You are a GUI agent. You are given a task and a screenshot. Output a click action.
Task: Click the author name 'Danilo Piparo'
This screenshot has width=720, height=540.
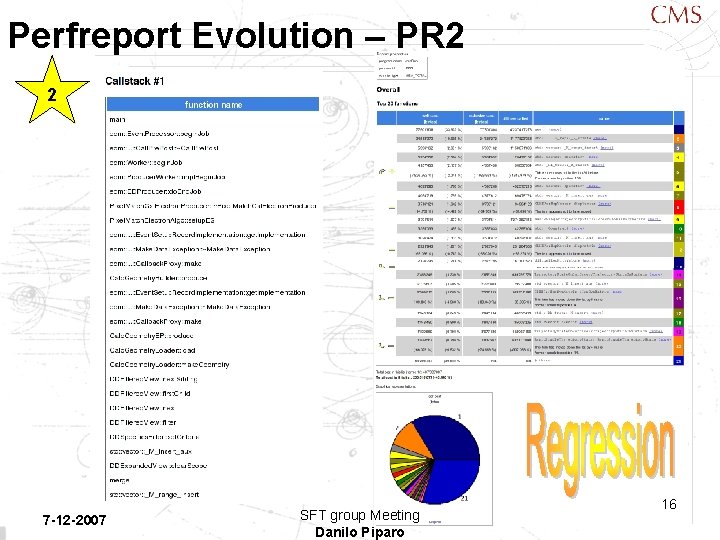tap(360, 532)
